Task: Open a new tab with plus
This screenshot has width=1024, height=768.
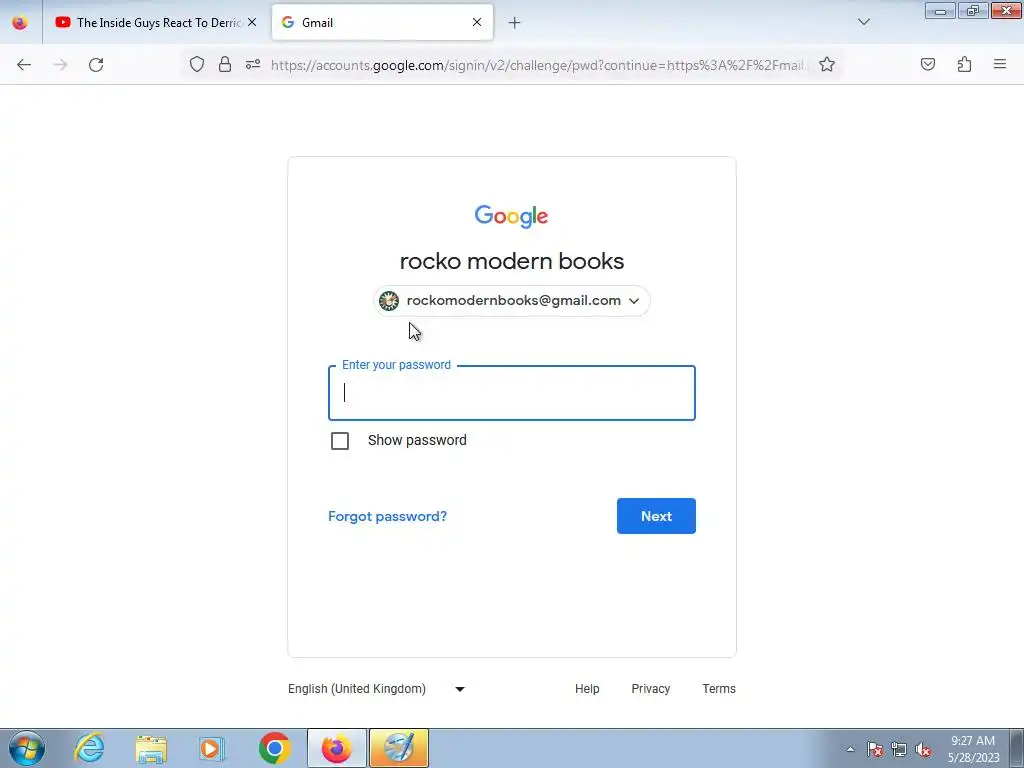Action: 515,23
